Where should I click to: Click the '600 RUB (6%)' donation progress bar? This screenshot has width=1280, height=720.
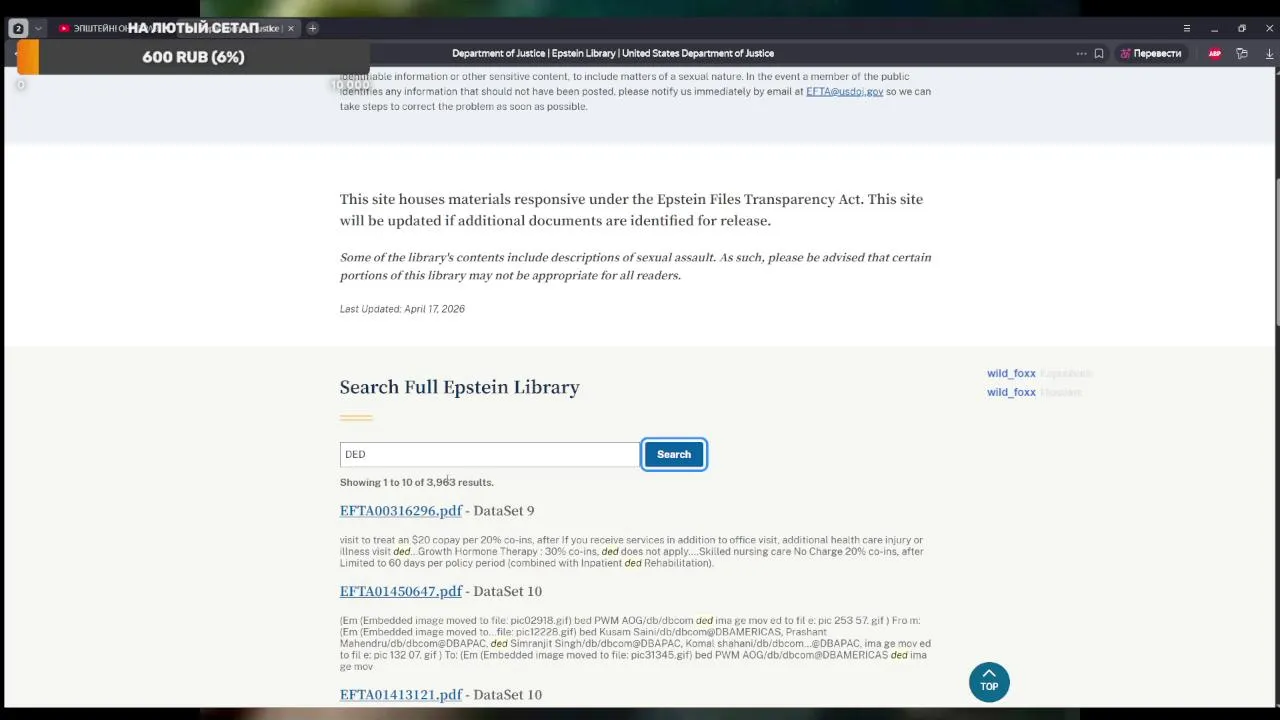point(193,57)
